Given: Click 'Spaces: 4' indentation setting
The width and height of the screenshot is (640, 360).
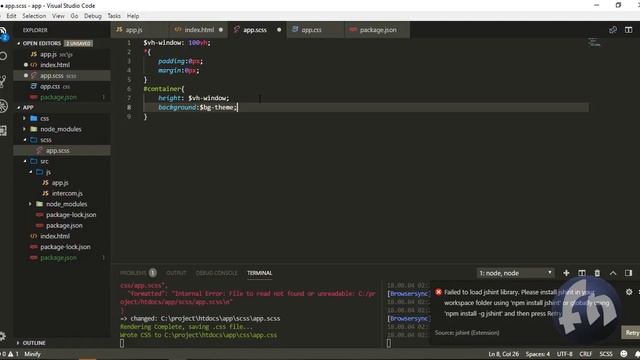Looking at the screenshot, I should [x=538, y=354].
